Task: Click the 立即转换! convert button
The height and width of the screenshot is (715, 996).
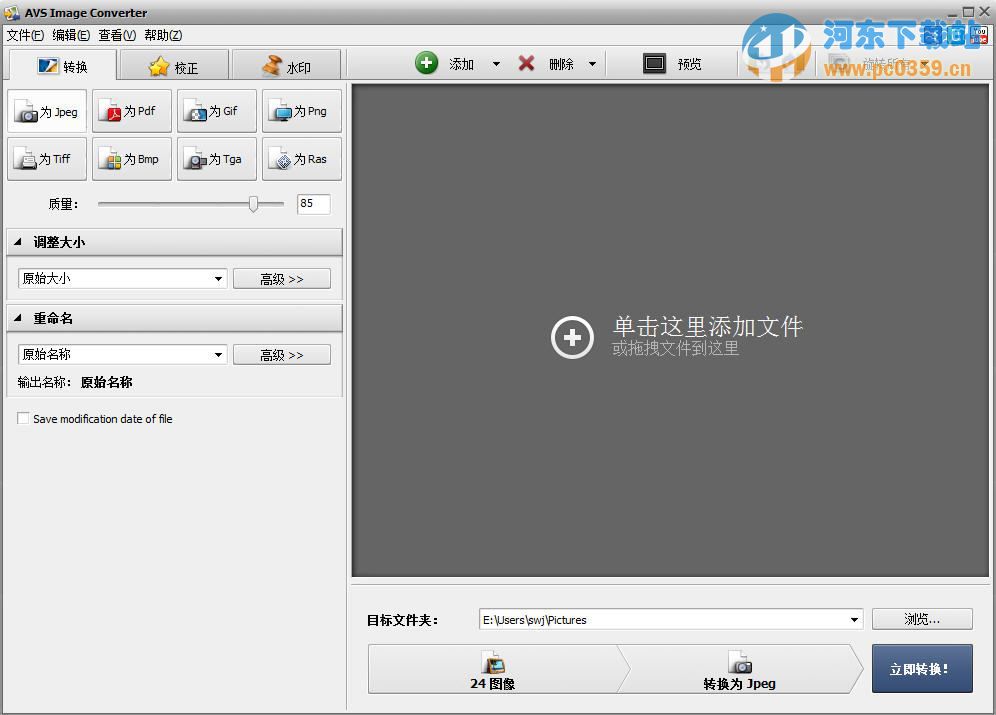Action: [x=921, y=668]
